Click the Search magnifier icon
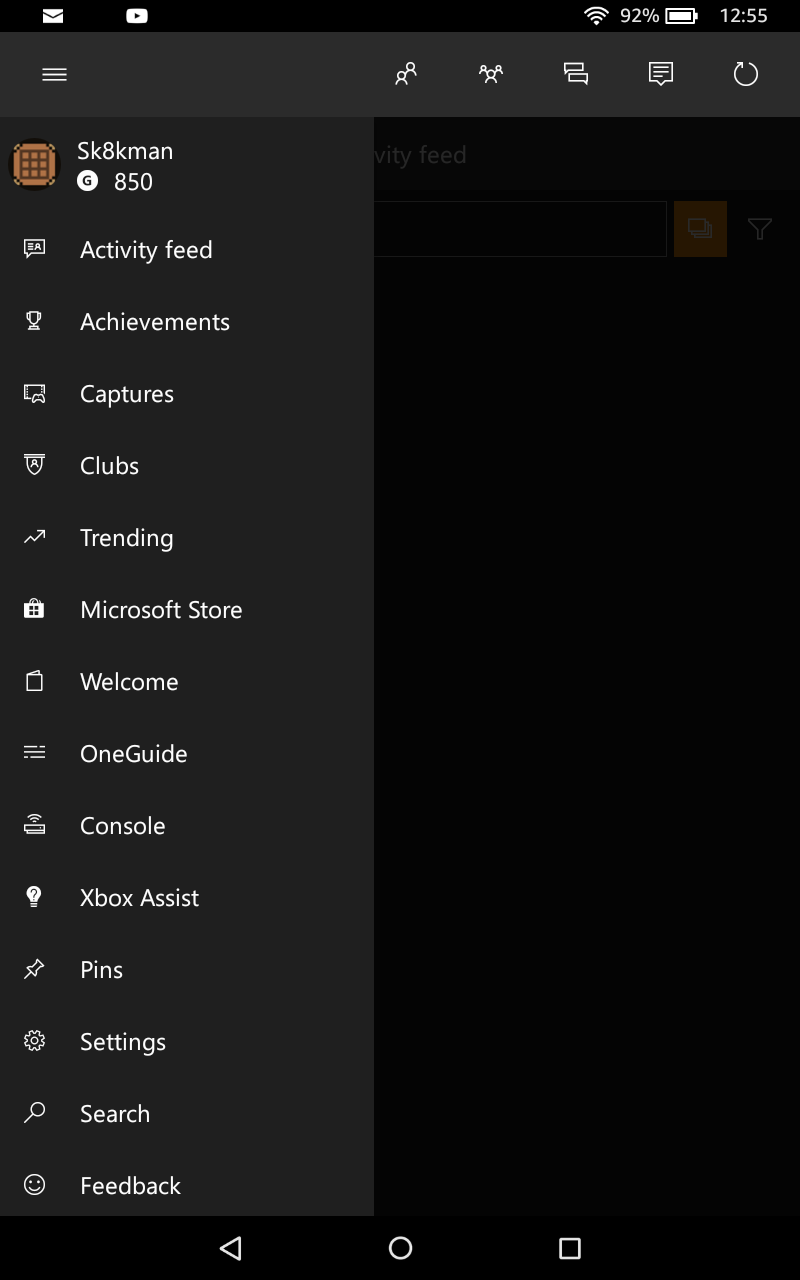 tap(34, 1113)
